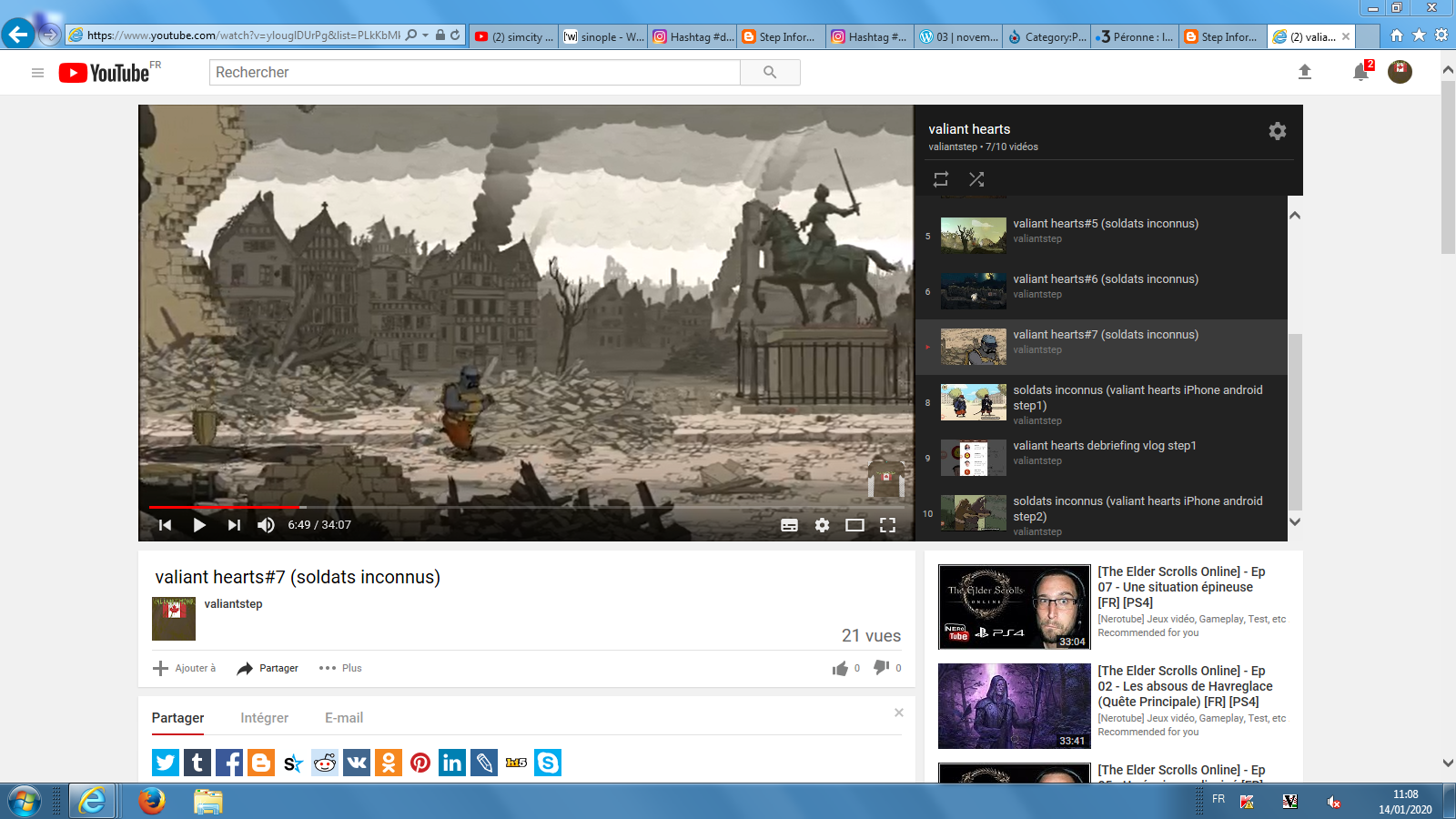Switch to the E-mail tab

(x=344, y=718)
